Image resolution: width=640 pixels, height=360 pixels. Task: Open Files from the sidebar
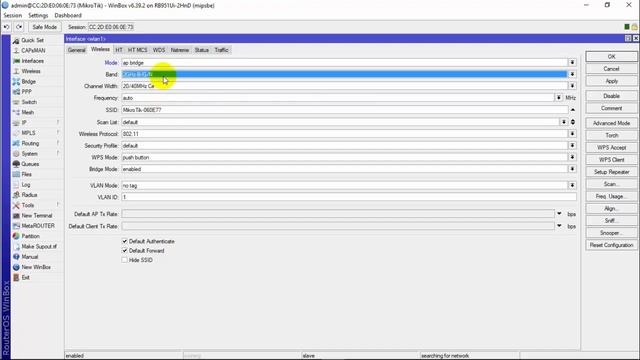point(27,174)
